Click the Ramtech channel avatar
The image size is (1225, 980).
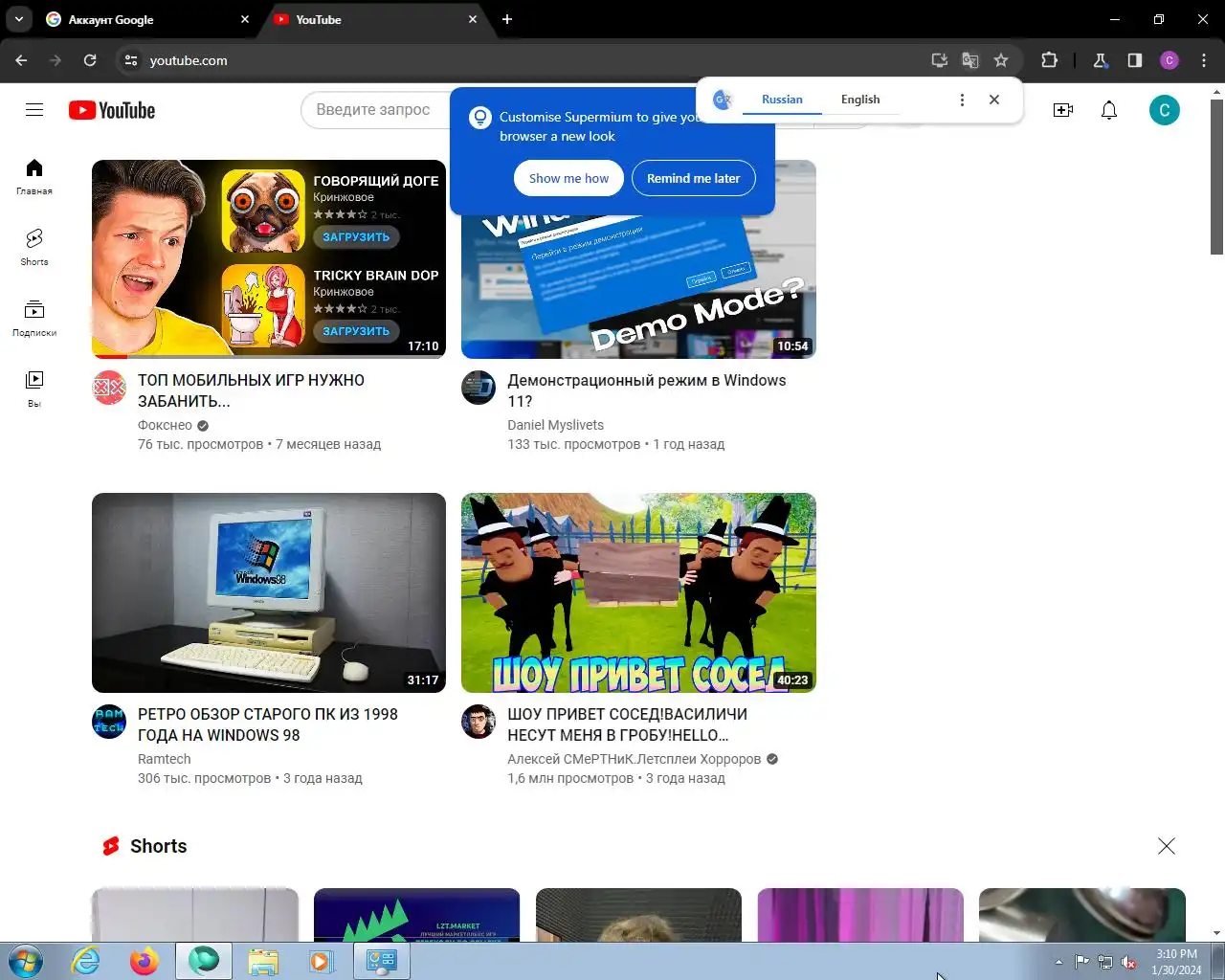point(109,722)
